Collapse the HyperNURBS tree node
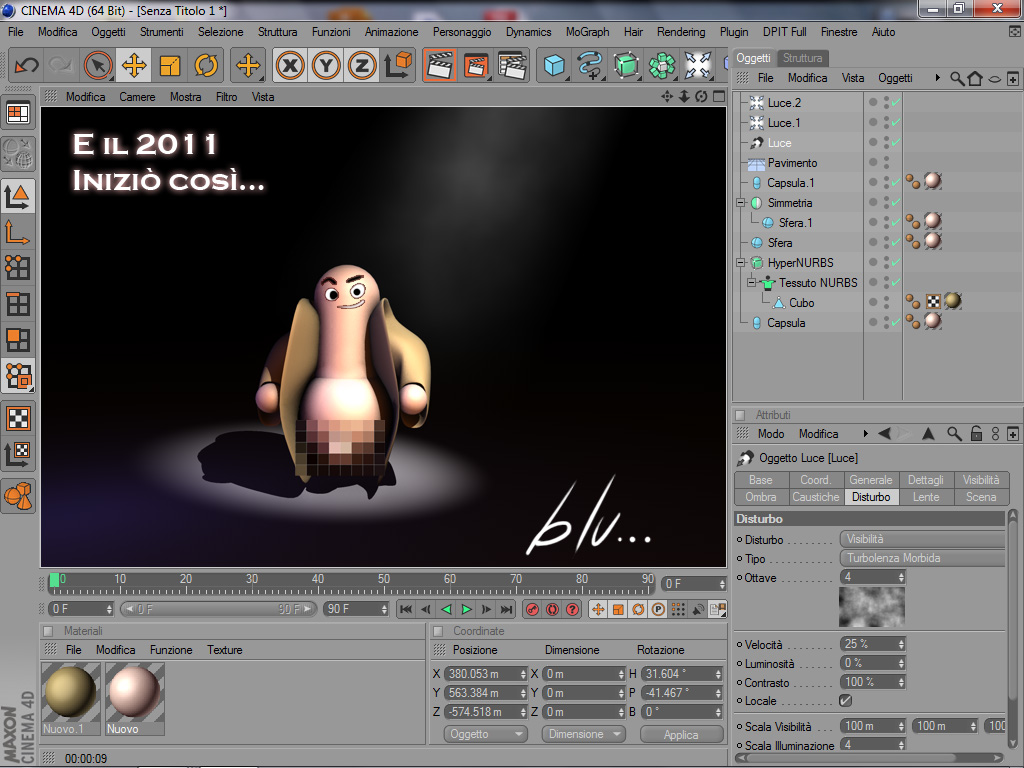This screenshot has height=768, width=1024. pyautogui.click(x=741, y=263)
